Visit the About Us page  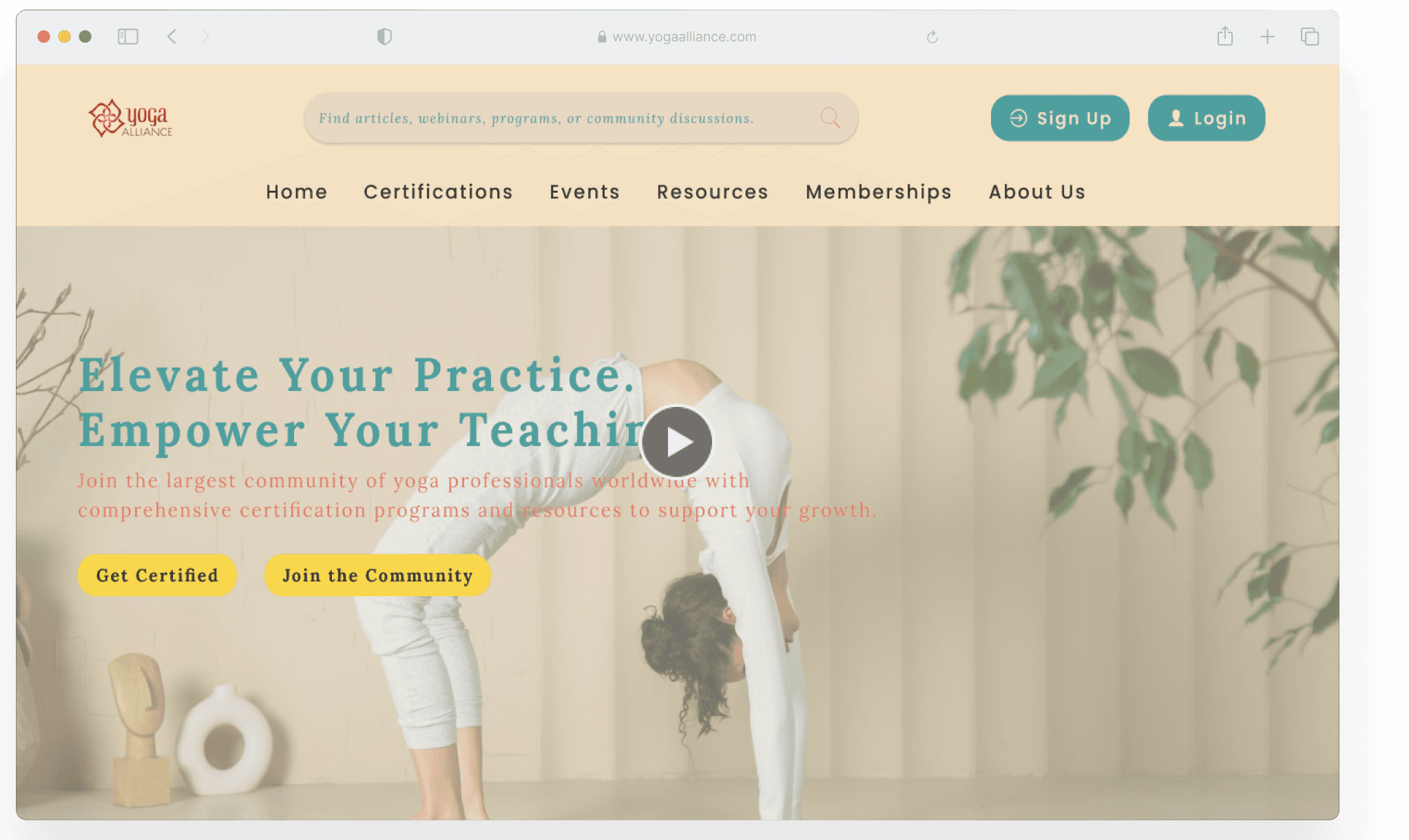(x=1037, y=191)
